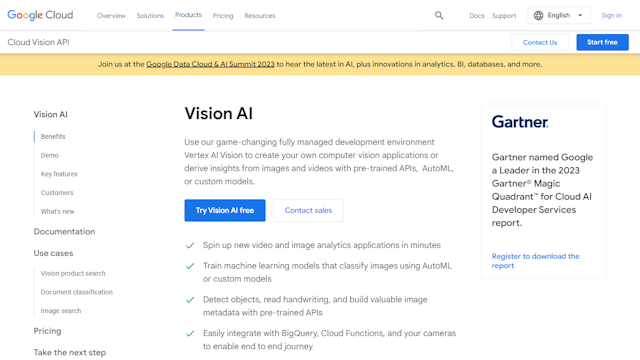Open the English language dropdown arrow
Image resolution: width=640 pixels, height=360 pixels.
(x=580, y=16)
